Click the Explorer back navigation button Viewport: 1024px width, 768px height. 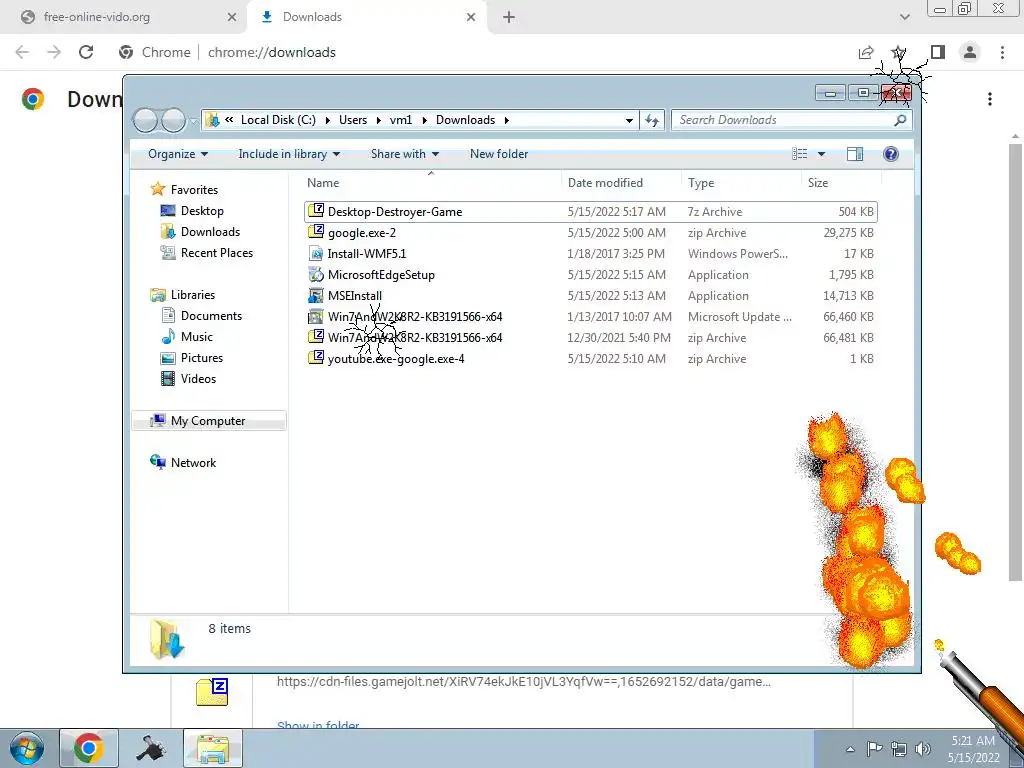coord(145,121)
